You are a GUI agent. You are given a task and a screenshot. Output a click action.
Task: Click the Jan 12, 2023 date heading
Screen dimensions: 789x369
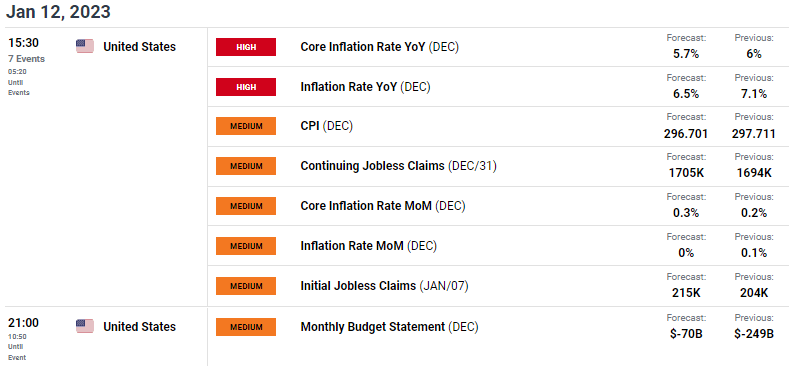point(58,12)
